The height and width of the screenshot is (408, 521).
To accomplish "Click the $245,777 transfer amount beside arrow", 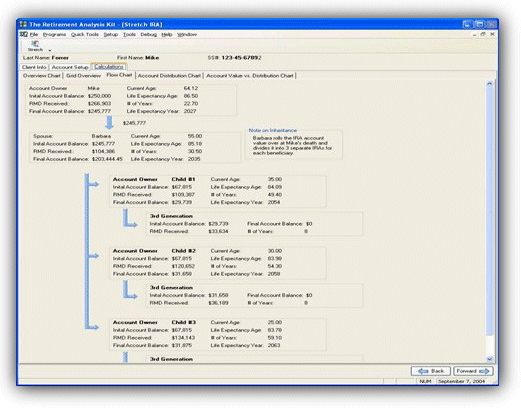I will pyautogui.click(x=134, y=123).
